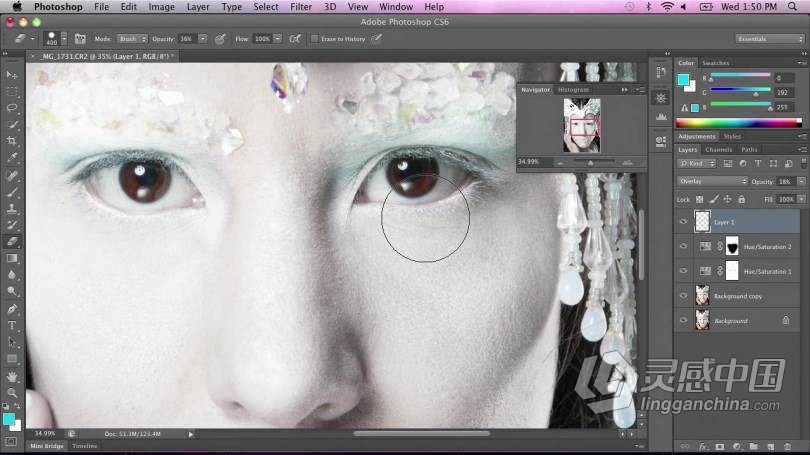Open the Filter menu
The image size is (810, 455).
(301, 7)
